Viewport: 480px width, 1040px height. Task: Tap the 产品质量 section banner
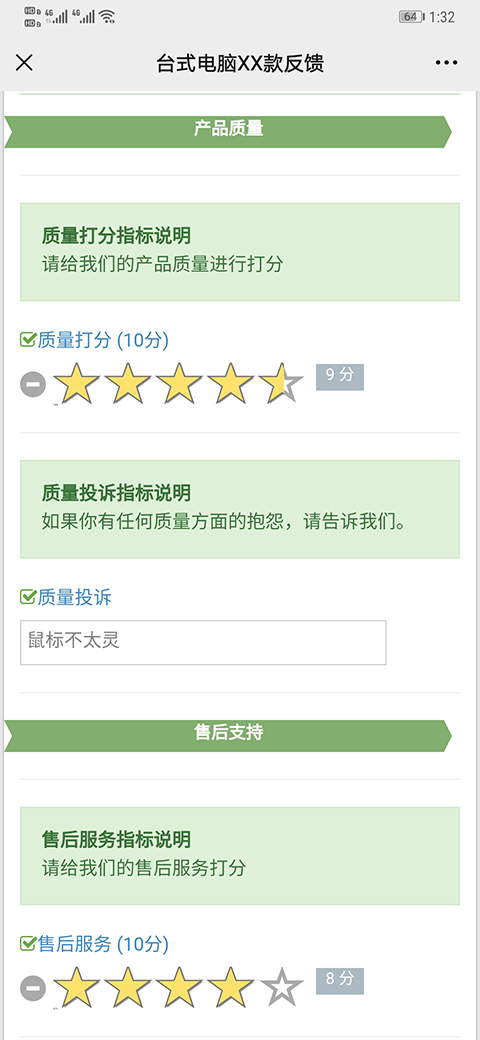(x=228, y=132)
